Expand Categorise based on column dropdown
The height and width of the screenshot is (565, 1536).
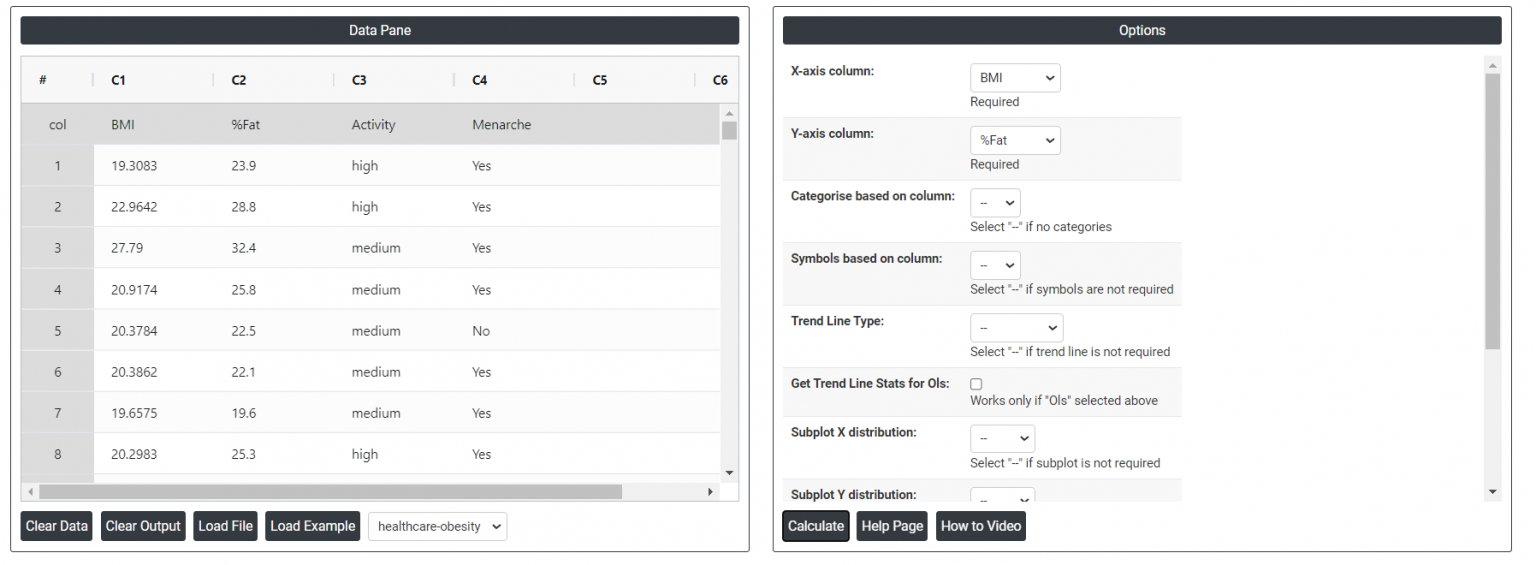point(995,203)
